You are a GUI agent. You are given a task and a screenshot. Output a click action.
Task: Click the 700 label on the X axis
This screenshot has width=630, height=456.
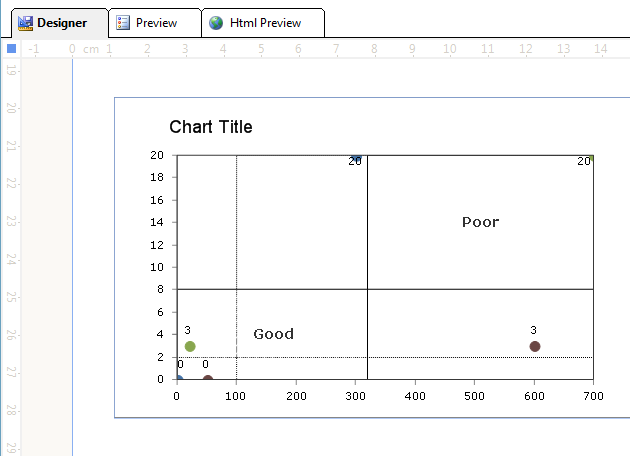593,396
